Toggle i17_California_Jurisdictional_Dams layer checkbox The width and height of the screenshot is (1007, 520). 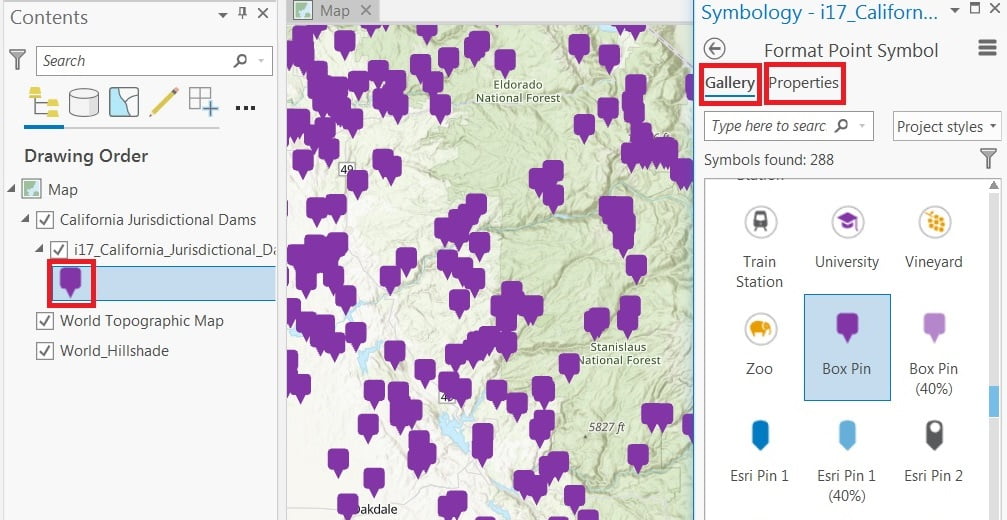(x=59, y=249)
